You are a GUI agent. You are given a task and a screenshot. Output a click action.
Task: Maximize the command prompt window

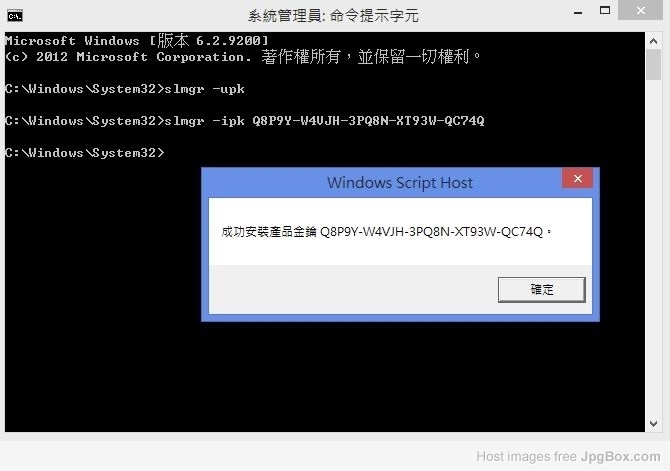605,11
